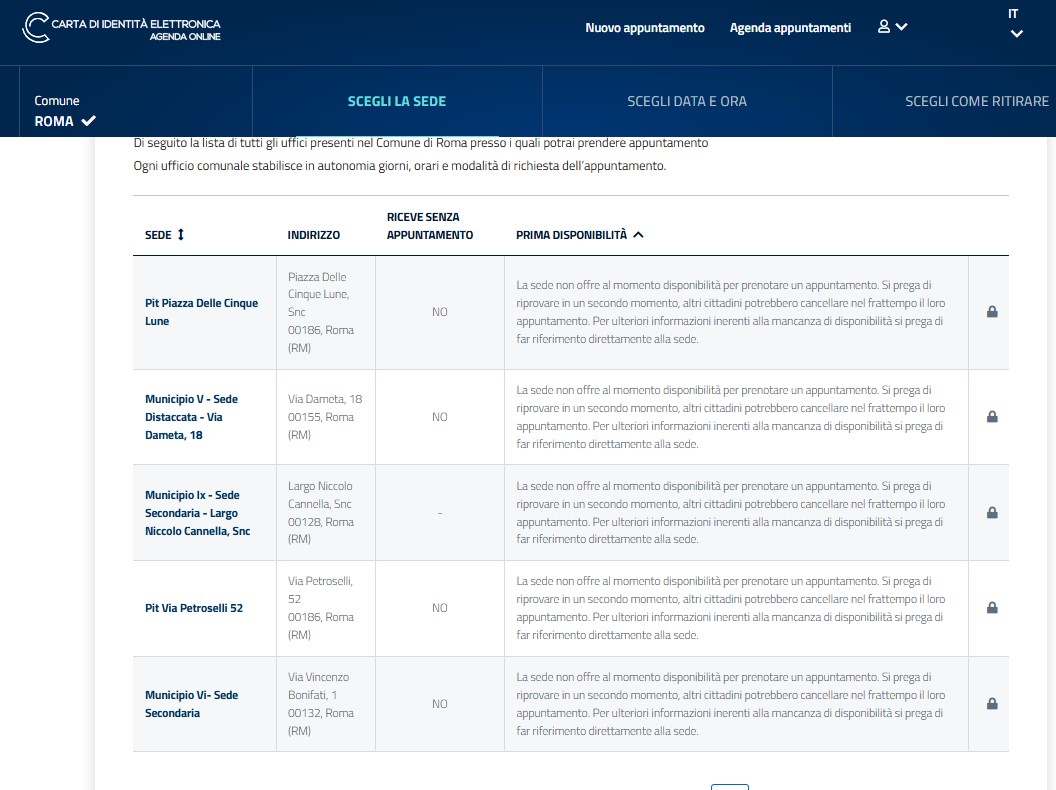Toggle Prima Disponibilità sort order chevron
Viewport: 1056px width, 790px height.
tap(638, 234)
